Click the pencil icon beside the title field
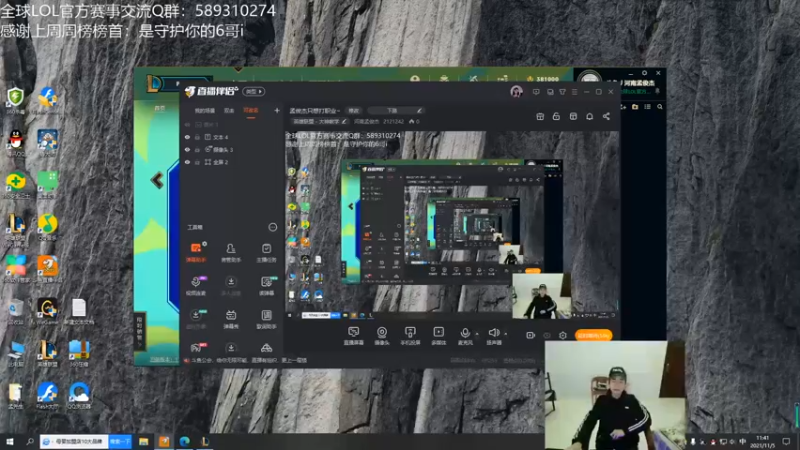800x450 pixels. (419, 110)
